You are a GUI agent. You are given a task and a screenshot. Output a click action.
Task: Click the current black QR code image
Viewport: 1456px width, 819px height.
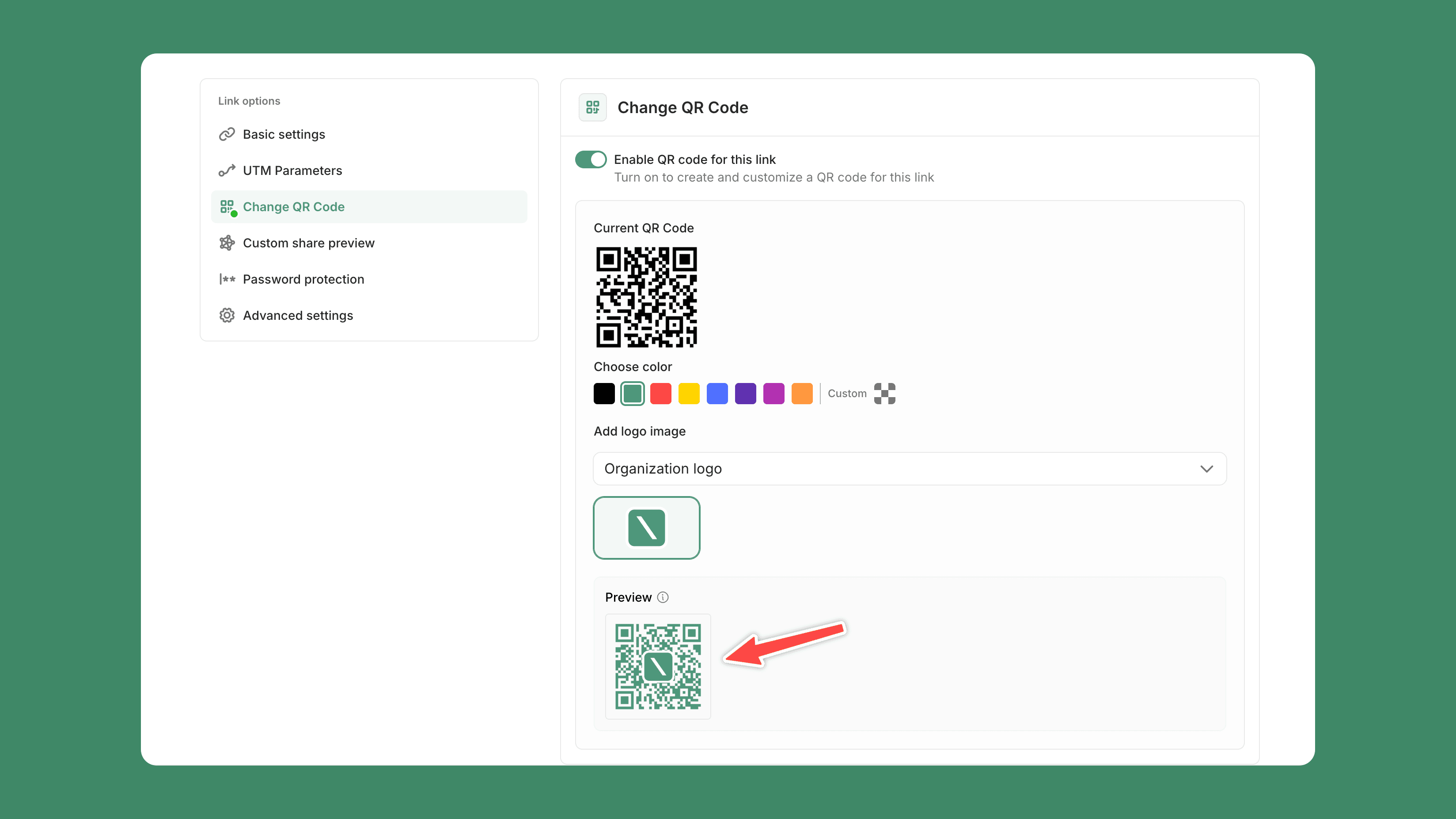coord(647,297)
